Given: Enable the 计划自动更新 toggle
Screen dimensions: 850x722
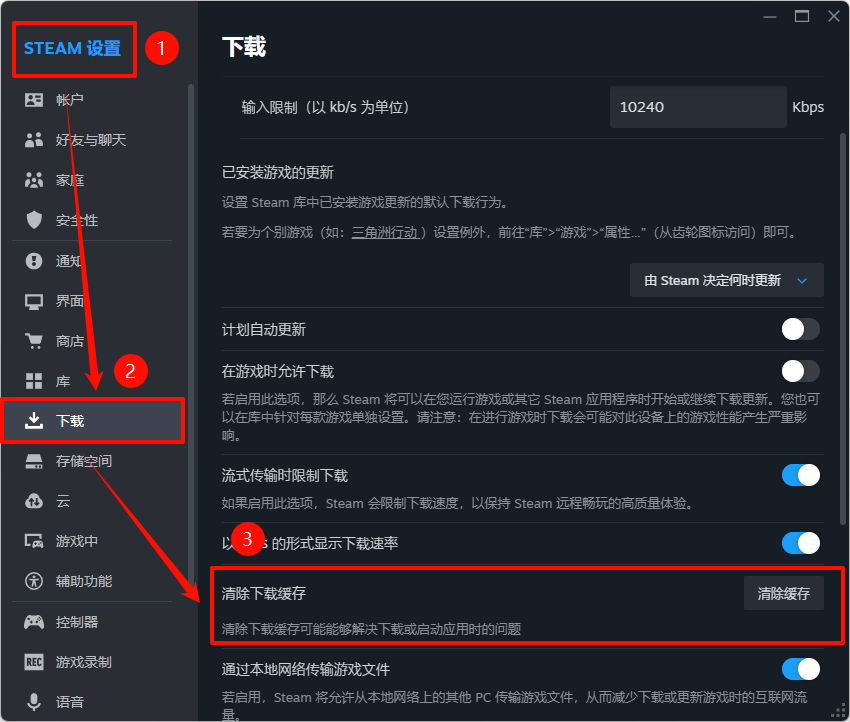Looking at the screenshot, I should click(801, 329).
